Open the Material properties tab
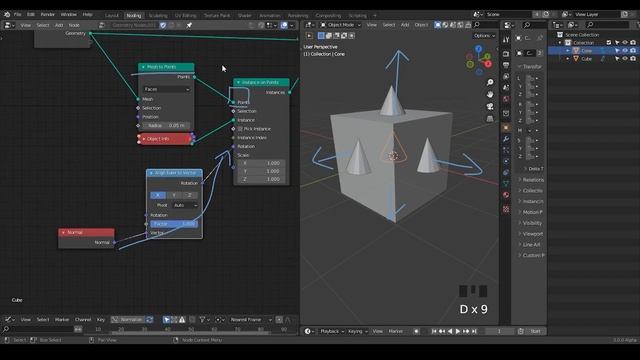The image size is (640, 360). pos(506,195)
